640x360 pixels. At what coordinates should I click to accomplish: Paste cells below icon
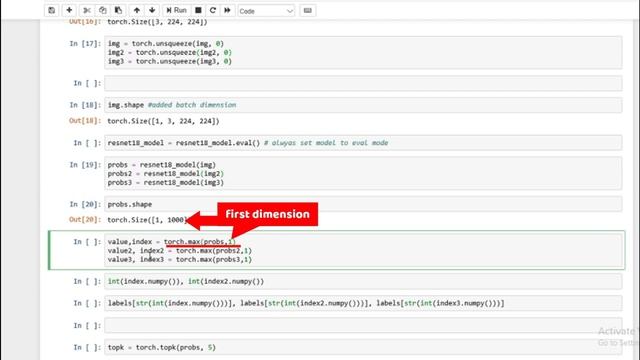118,11
